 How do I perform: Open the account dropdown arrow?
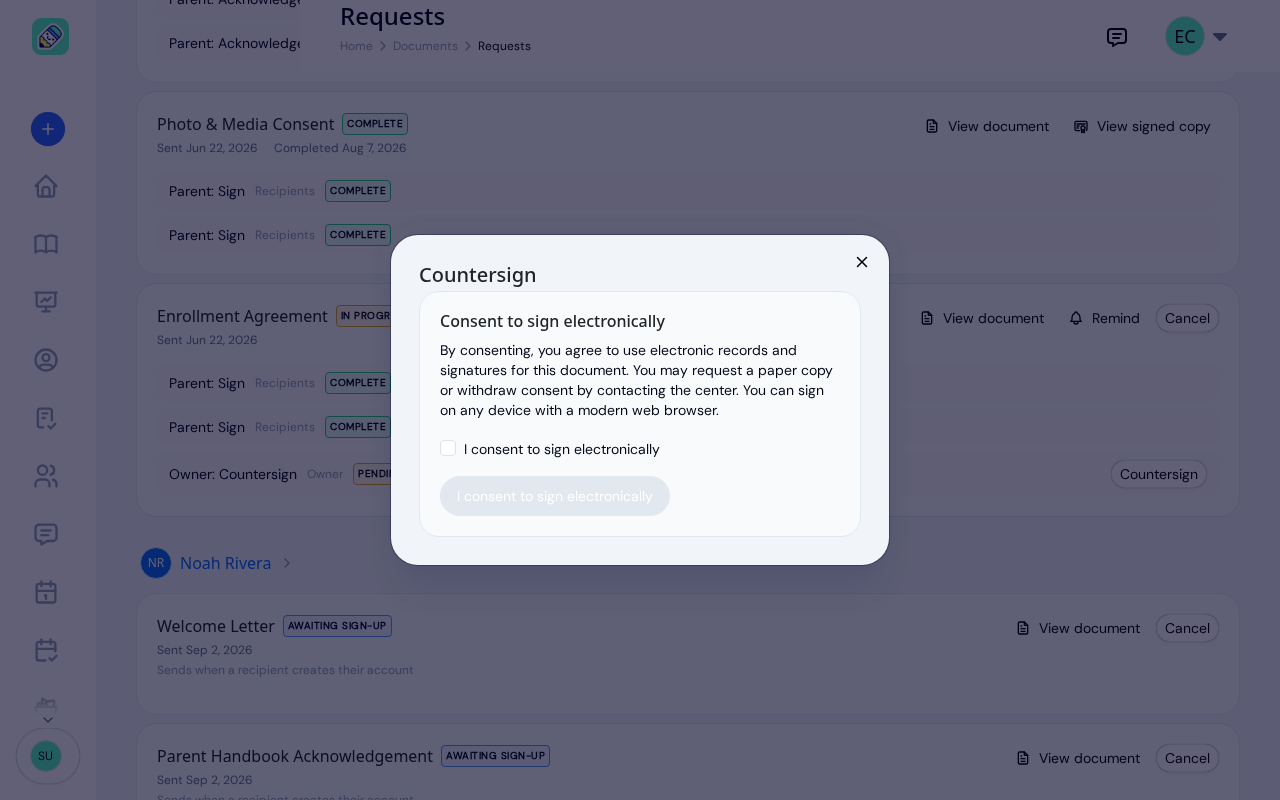(1220, 37)
